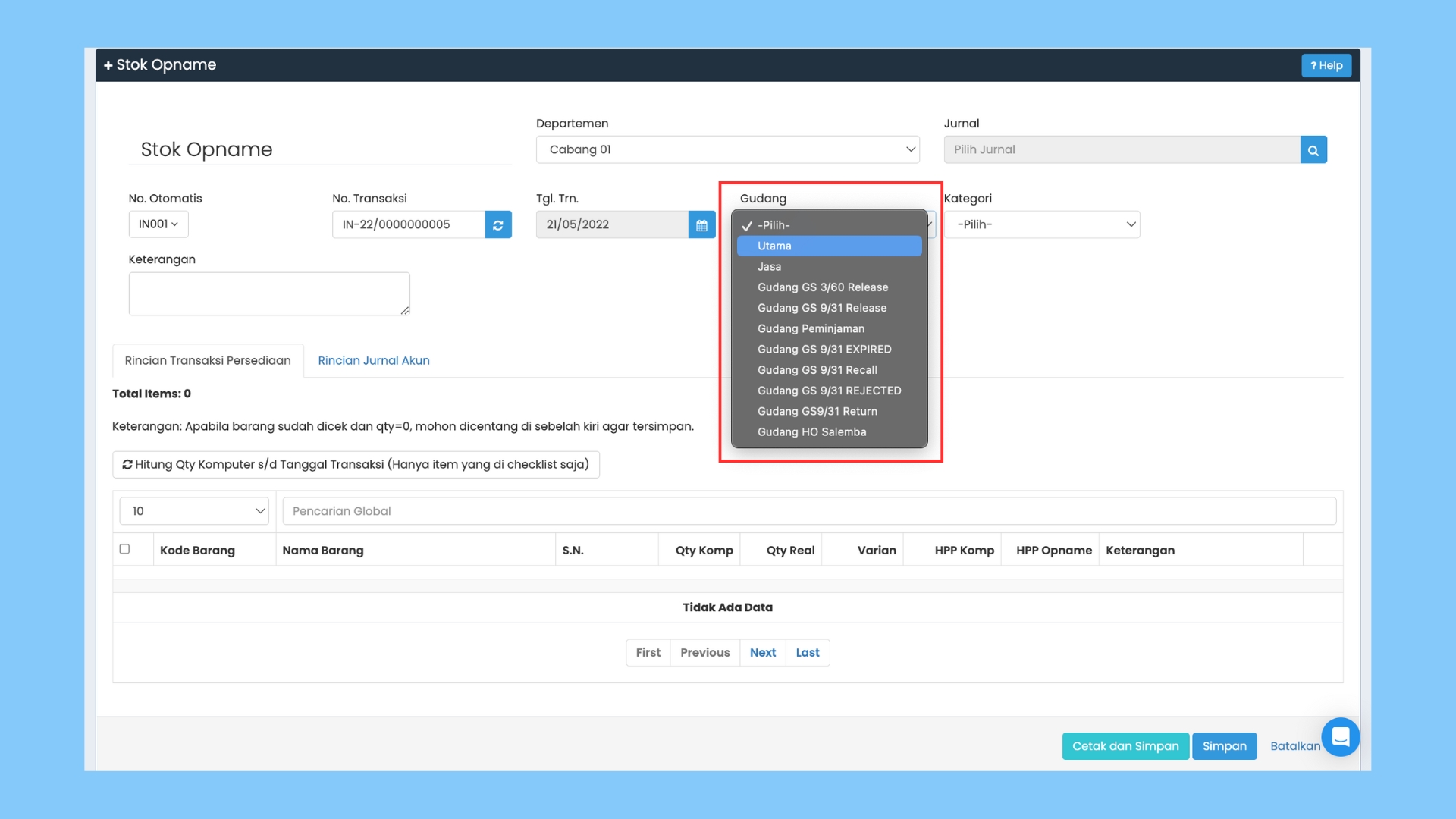The height and width of the screenshot is (819, 1456).
Task: Focus the Pencarian Global search field
Action: pyautogui.click(x=809, y=511)
